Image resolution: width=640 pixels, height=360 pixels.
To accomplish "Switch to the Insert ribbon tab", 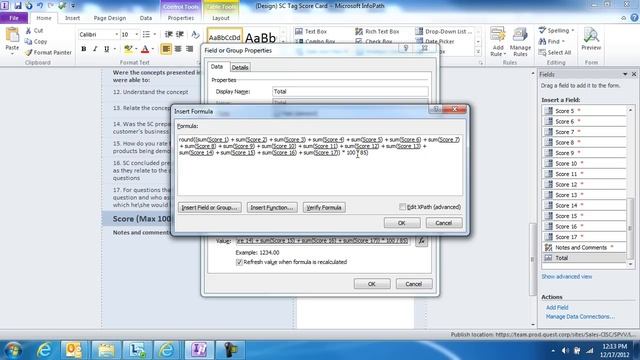I will (x=72, y=18).
